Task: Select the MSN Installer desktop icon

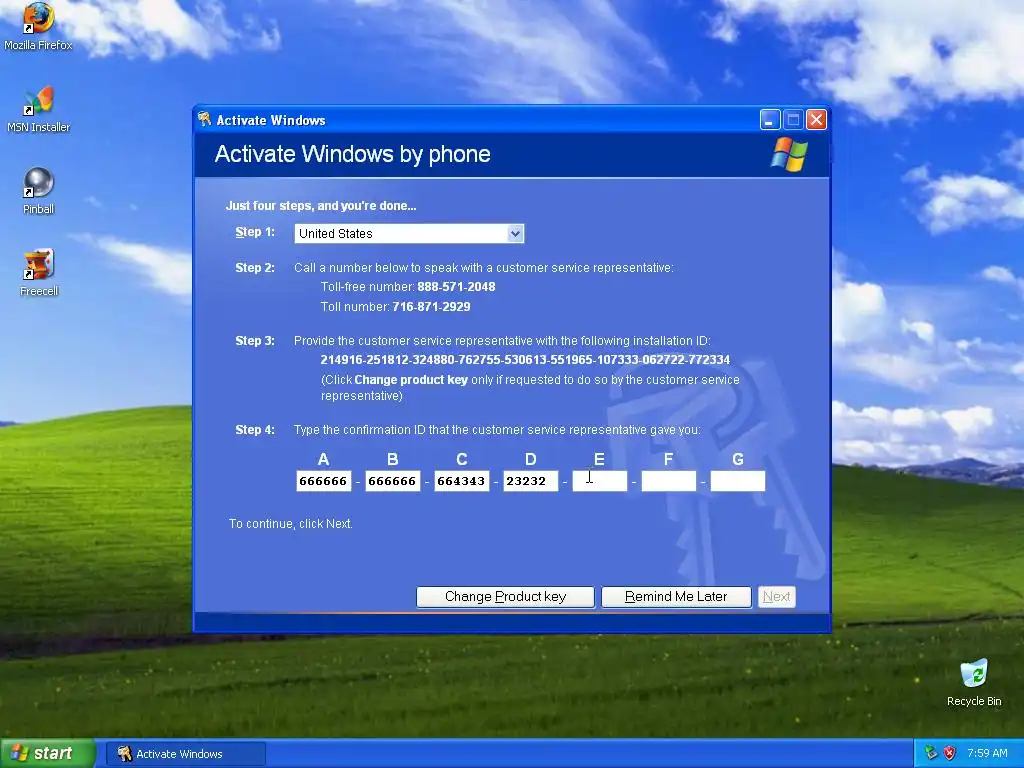Action: point(38,109)
